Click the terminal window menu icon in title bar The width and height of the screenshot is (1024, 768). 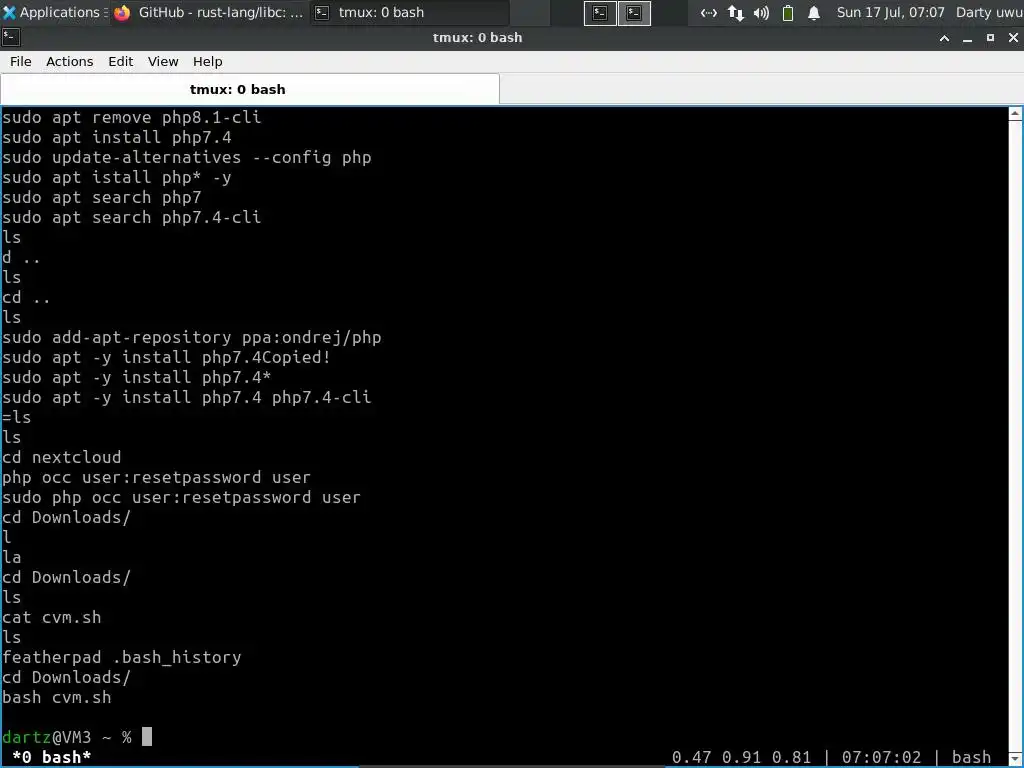11,38
